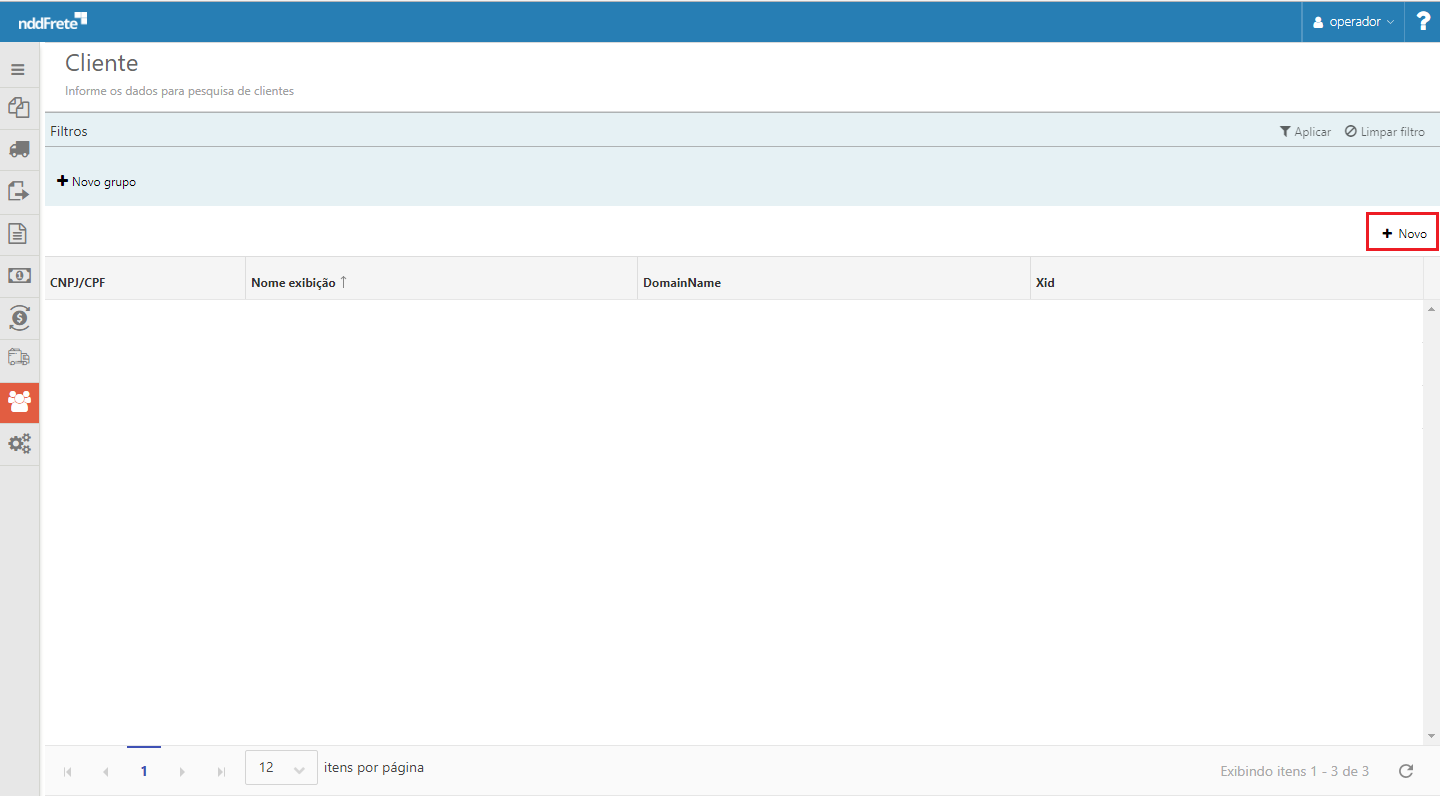
Task: Refresh the client list grid
Action: 1405,771
